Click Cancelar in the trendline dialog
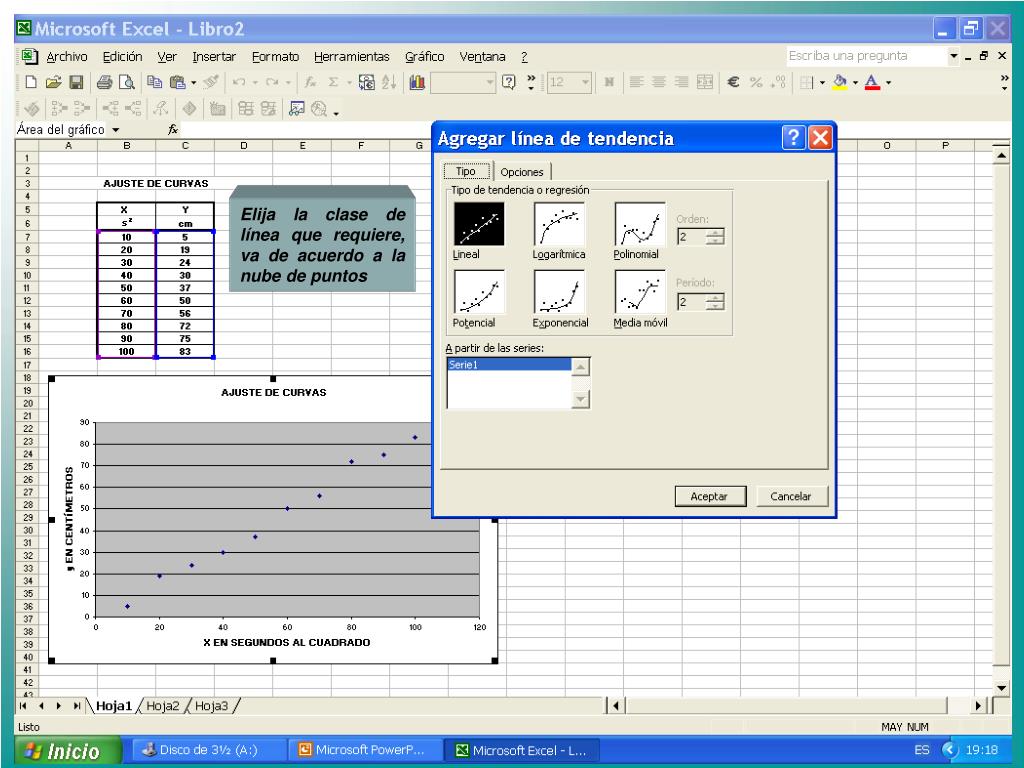1024x768 pixels. 791,496
